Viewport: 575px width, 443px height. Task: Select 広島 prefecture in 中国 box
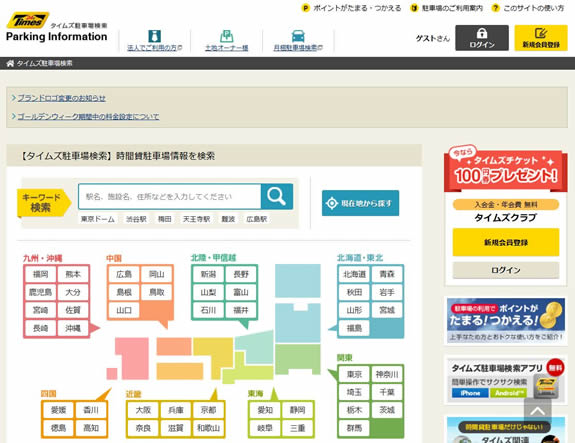[124, 274]
